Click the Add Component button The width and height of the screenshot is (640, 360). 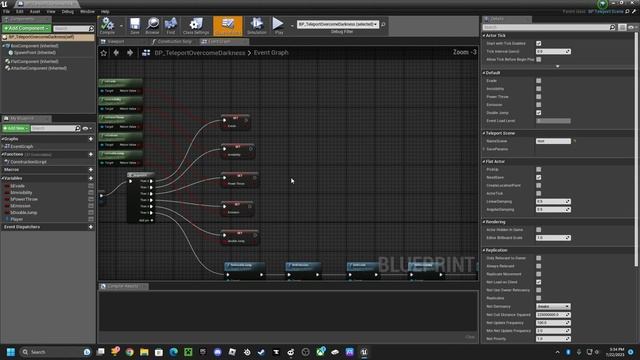coord(27,28)
